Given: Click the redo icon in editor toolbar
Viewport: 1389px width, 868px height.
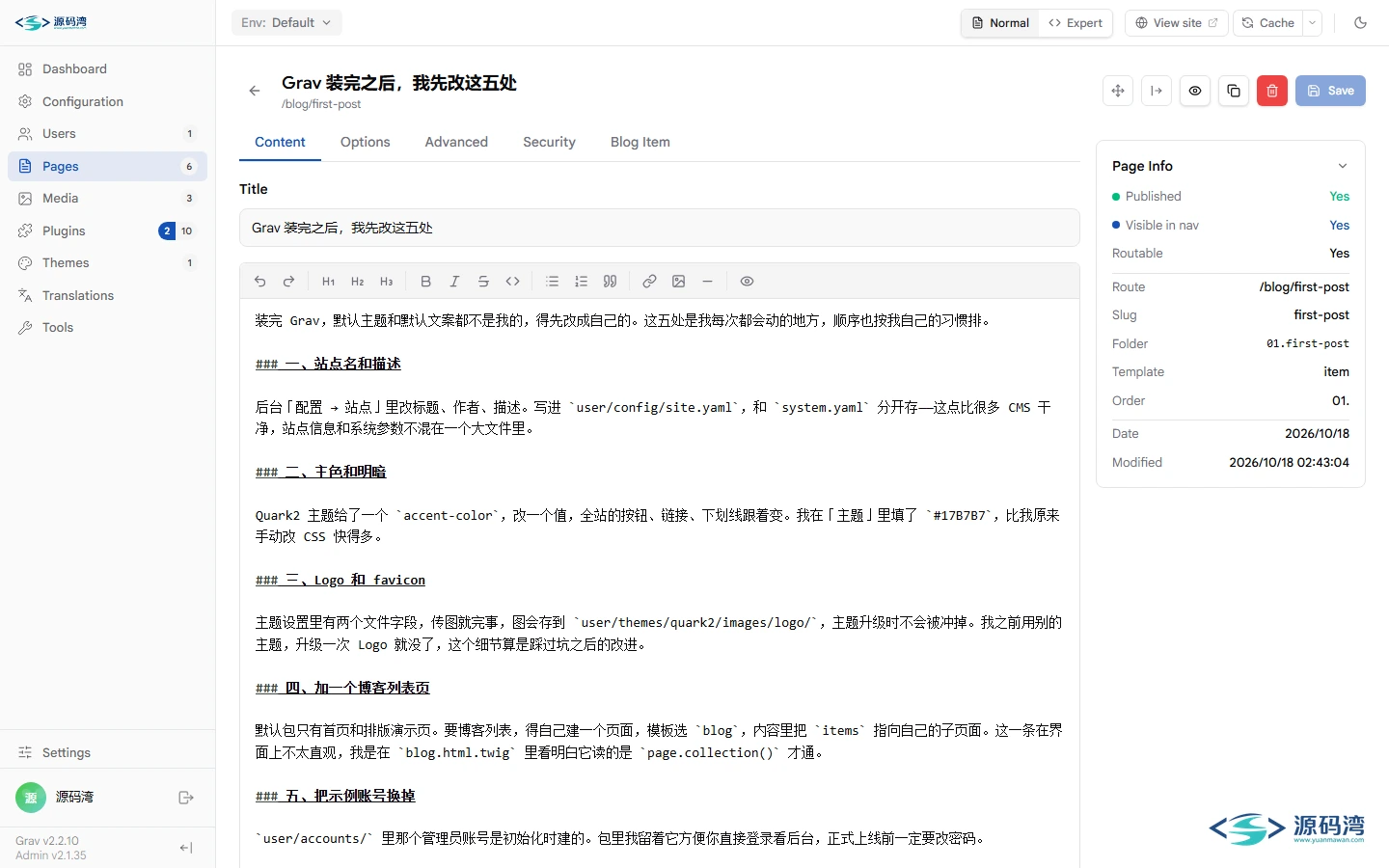Looking at the screenshot, I should click(288, 282).
